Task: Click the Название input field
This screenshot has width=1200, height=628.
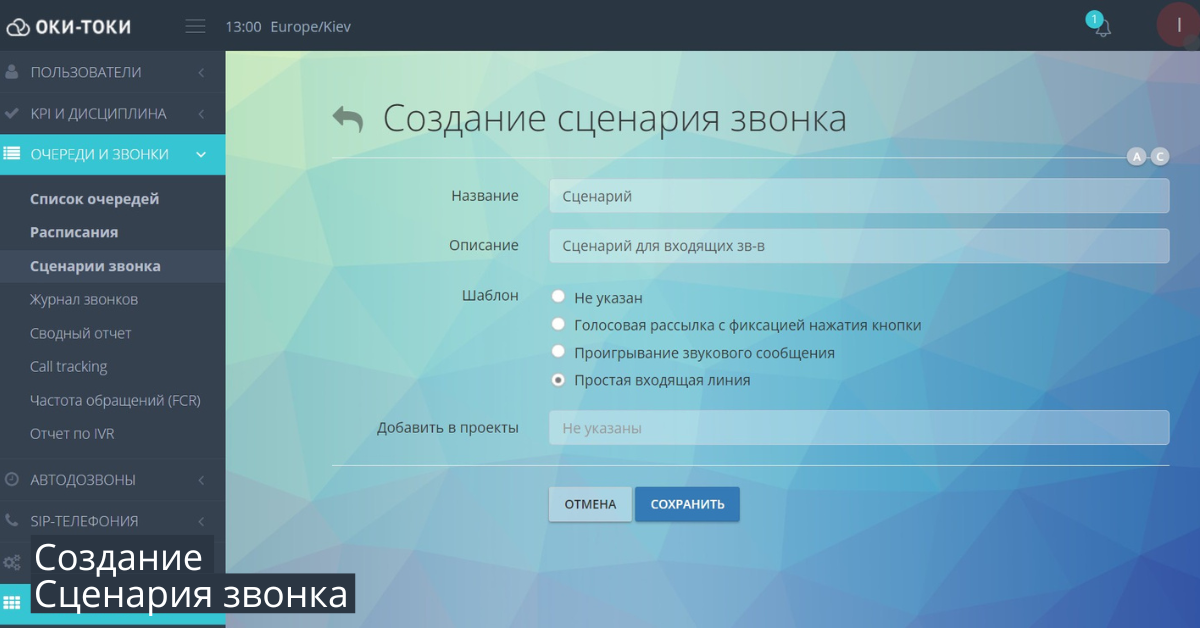Action: click(x=858, y=196)
